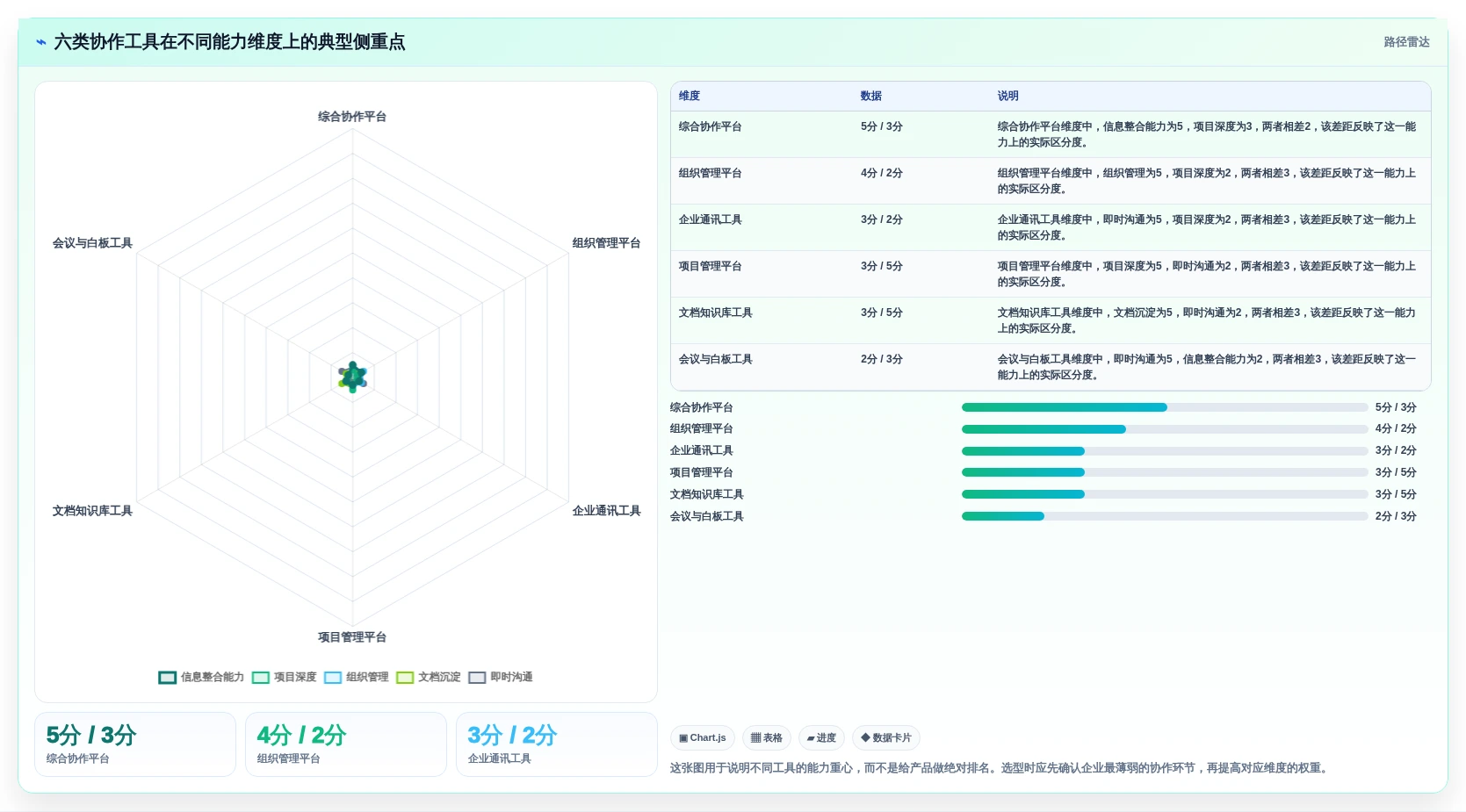Click the 文档知识库工具 row description text
Image resolution: width=1466 pixels, height=812 pixels.
(x=1207, y=320)
